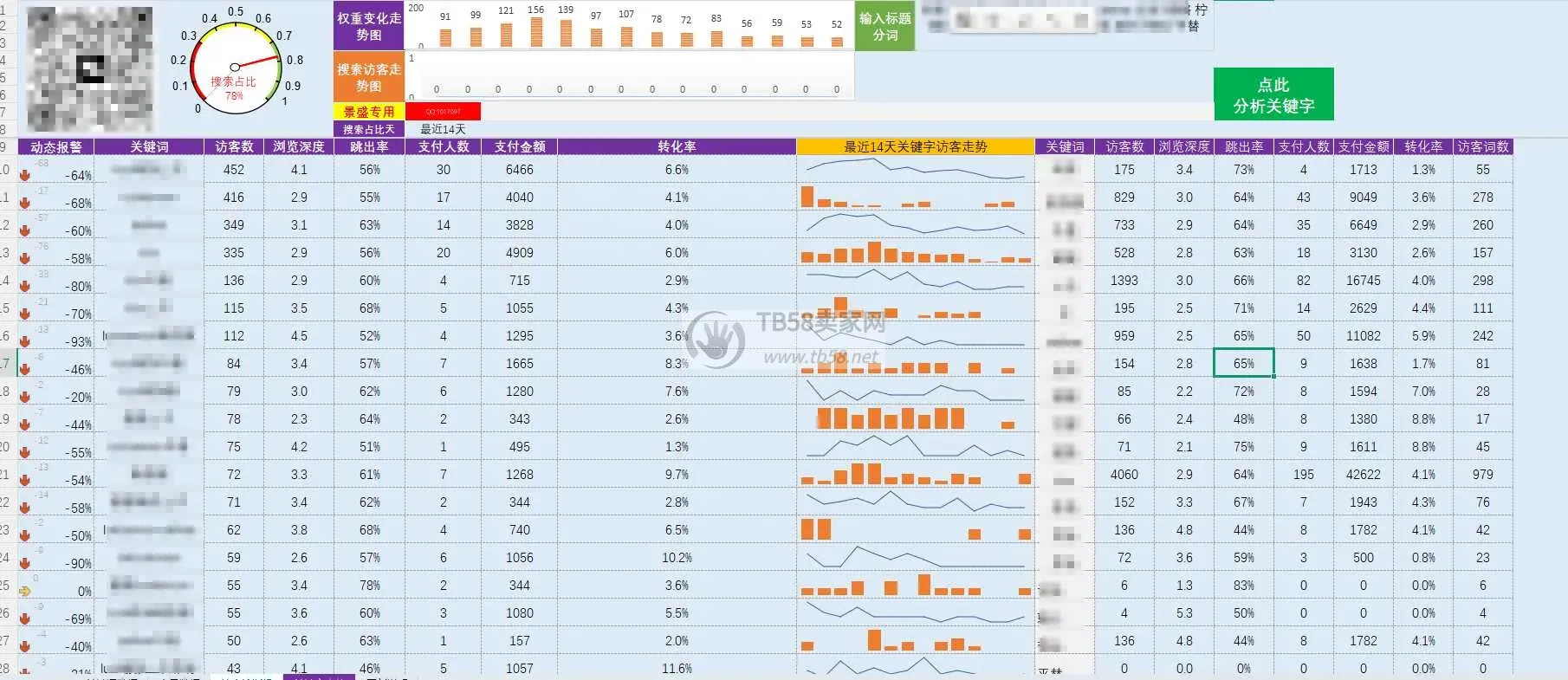Viewport: 1568px width, 680px height.
Task: Click the red down arrow beside -20%
Action: coord(24,397)
